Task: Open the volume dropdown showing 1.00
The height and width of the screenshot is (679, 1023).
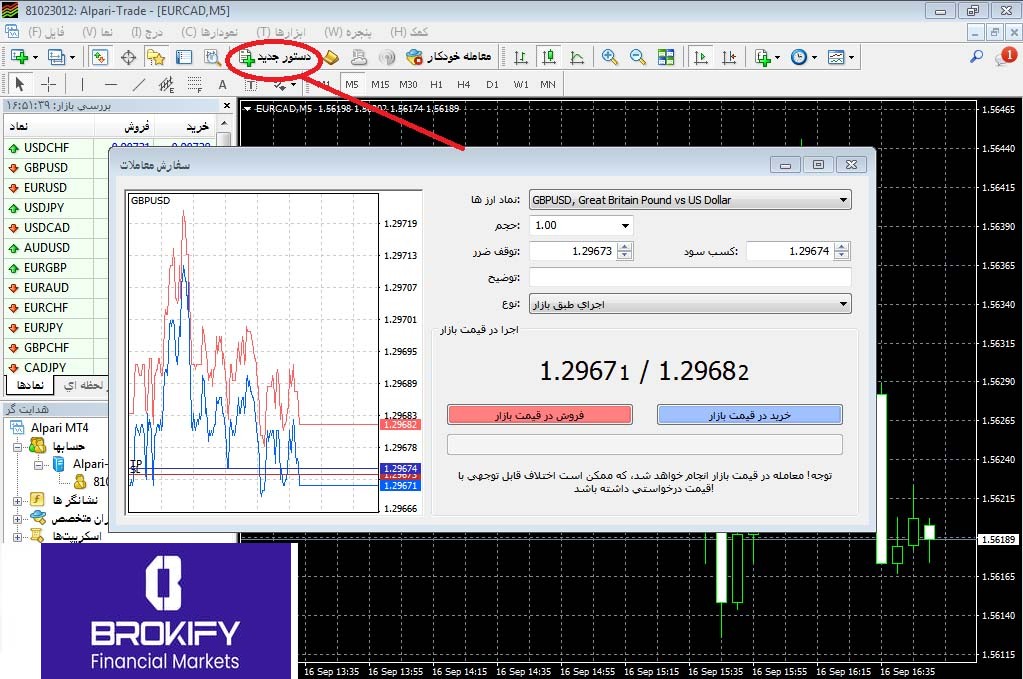Action: tap(626, 226)
